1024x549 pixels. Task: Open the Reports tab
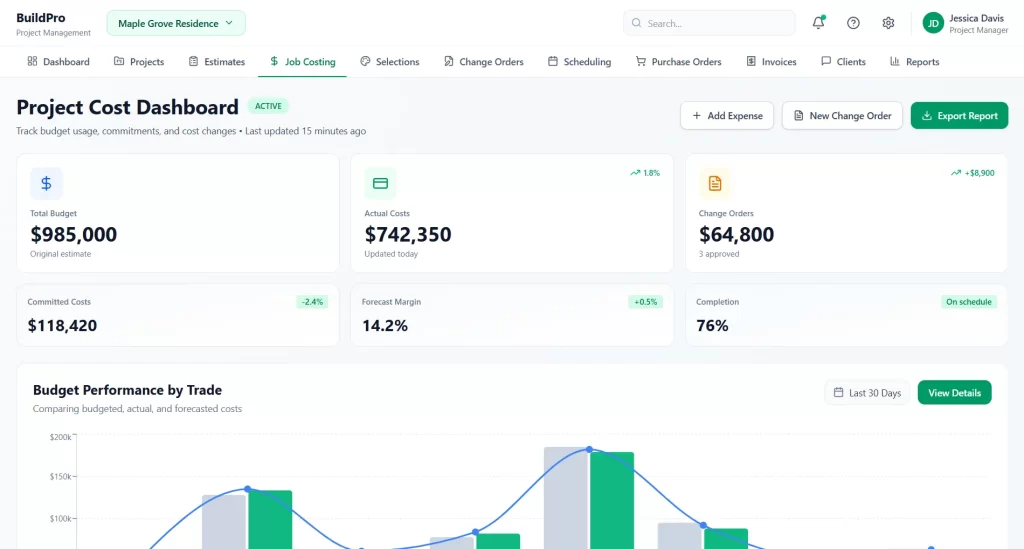click(x=914, y=61)
